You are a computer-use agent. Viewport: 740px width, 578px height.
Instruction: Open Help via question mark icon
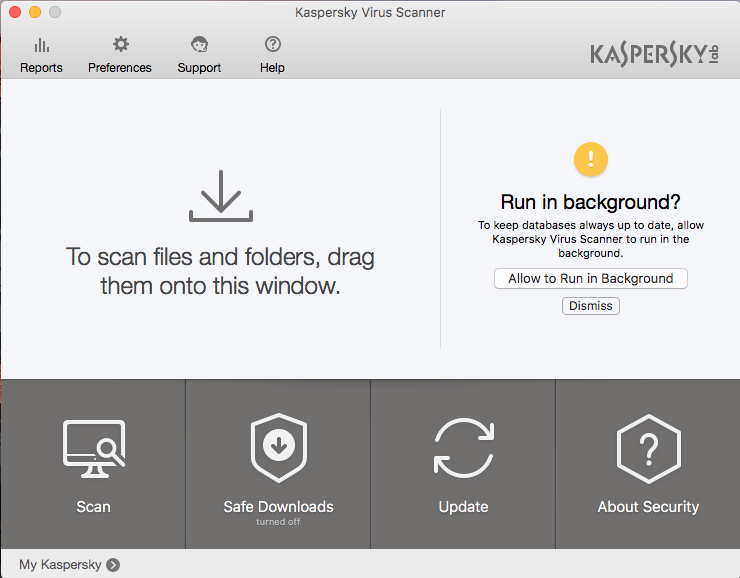click(x=273, y=44)
